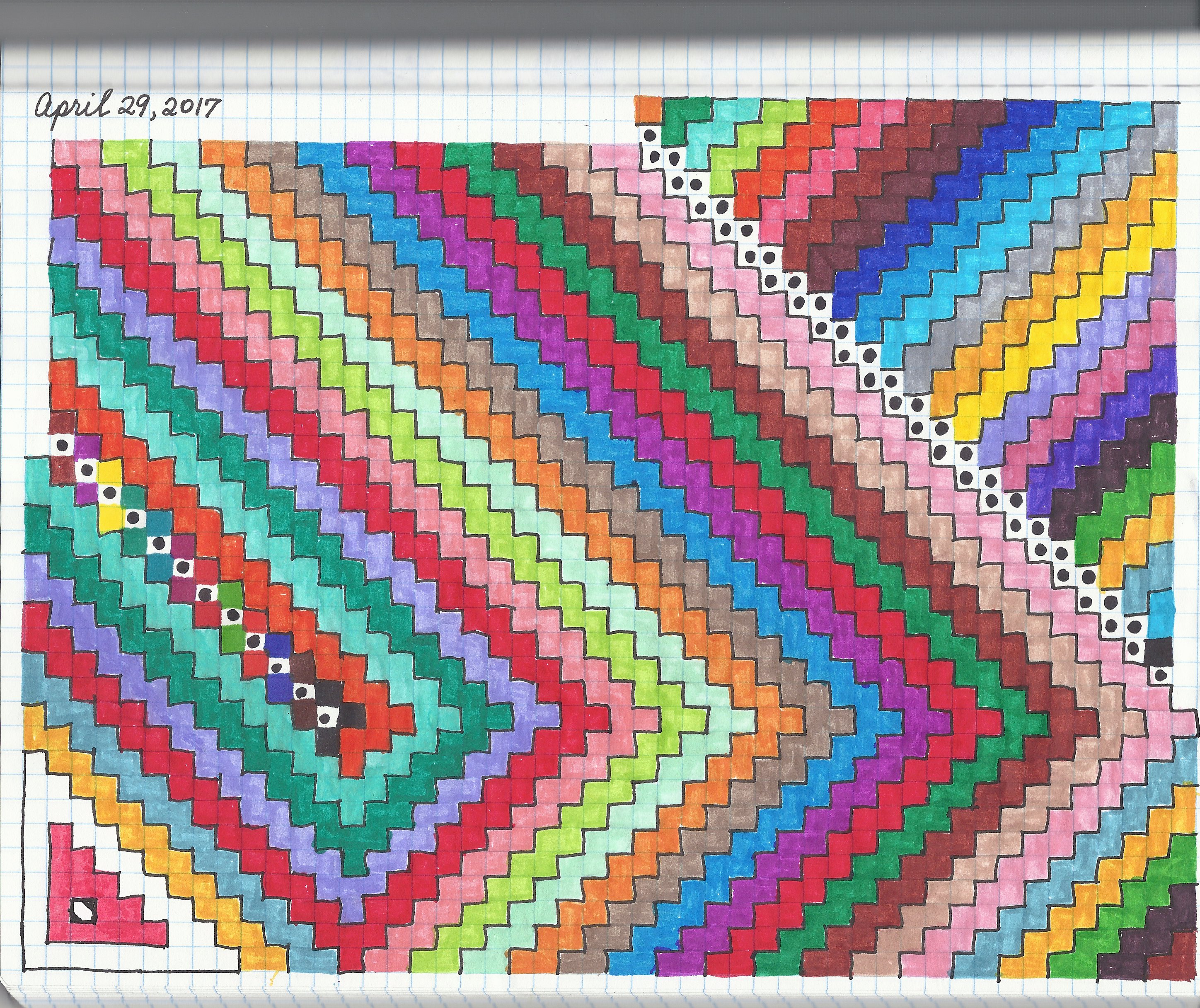The image size is (1200, 1008).
Task: Click the topmost black dot in upper-right dotted diagonal
Action: 650,136
